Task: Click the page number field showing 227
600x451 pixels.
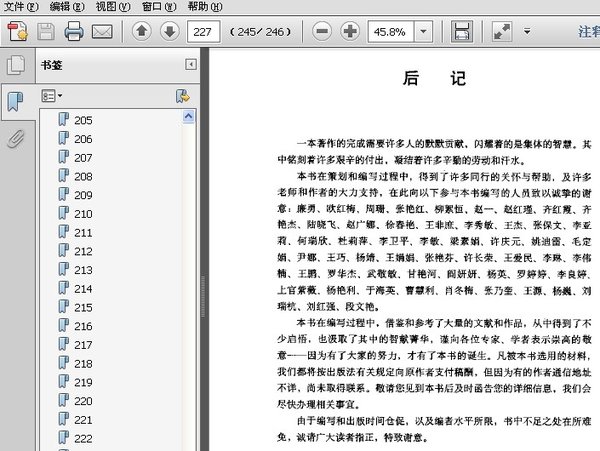Action: (202, 32)
